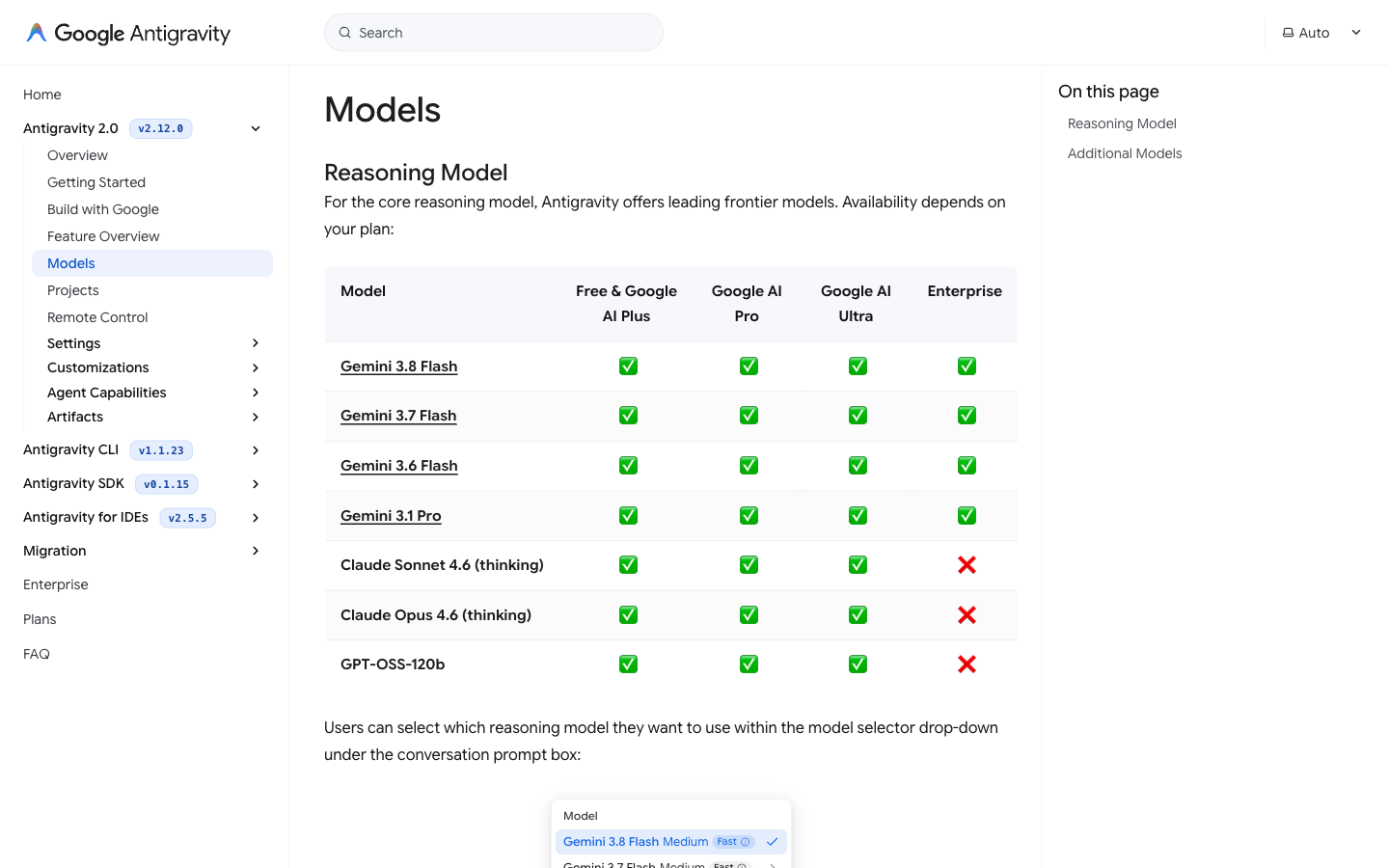The image size is (1389, 868).
Task: Expand the Migration section chevron
Action: point(256,551)
